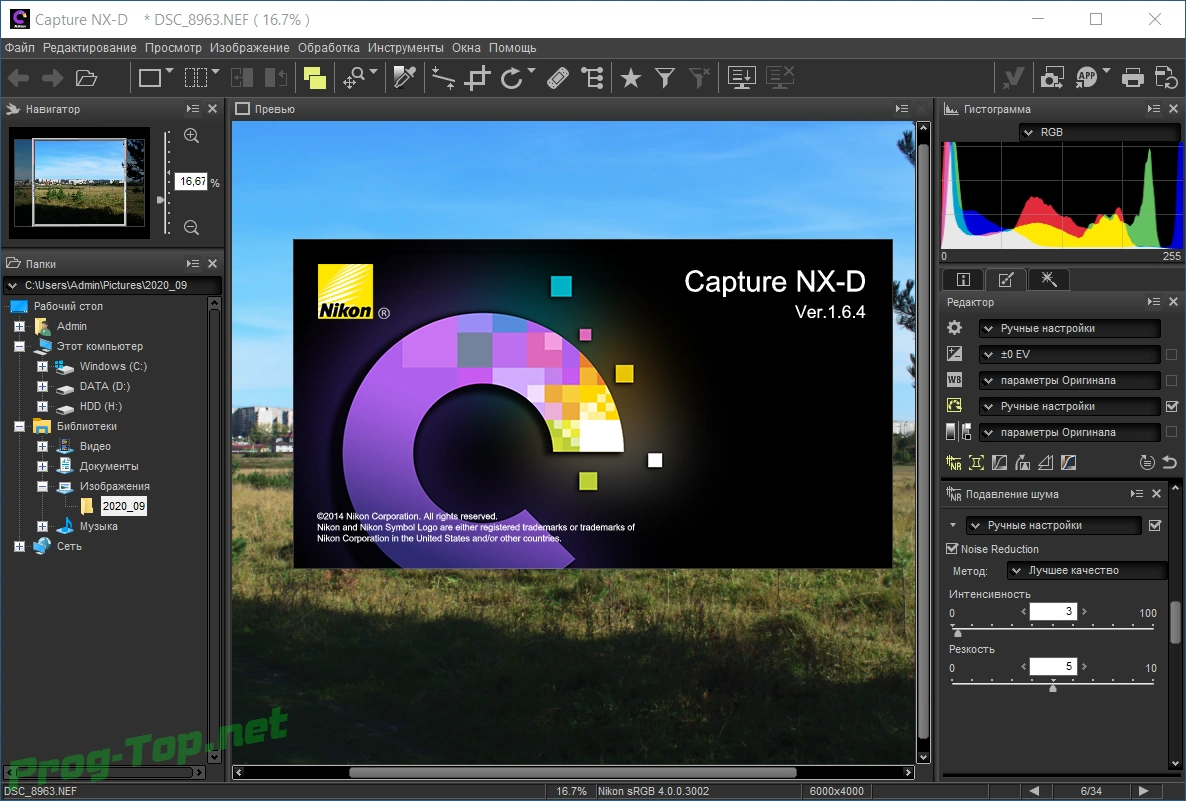Screen dimensions: 1186x801
Task: Click the Резкость slider handle
Action: (1052, 687)
